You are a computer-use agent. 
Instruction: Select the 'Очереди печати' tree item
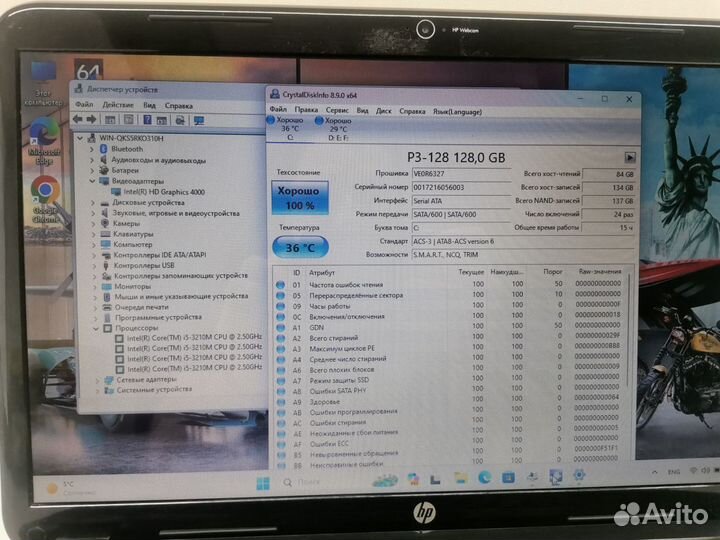(141, 307)
